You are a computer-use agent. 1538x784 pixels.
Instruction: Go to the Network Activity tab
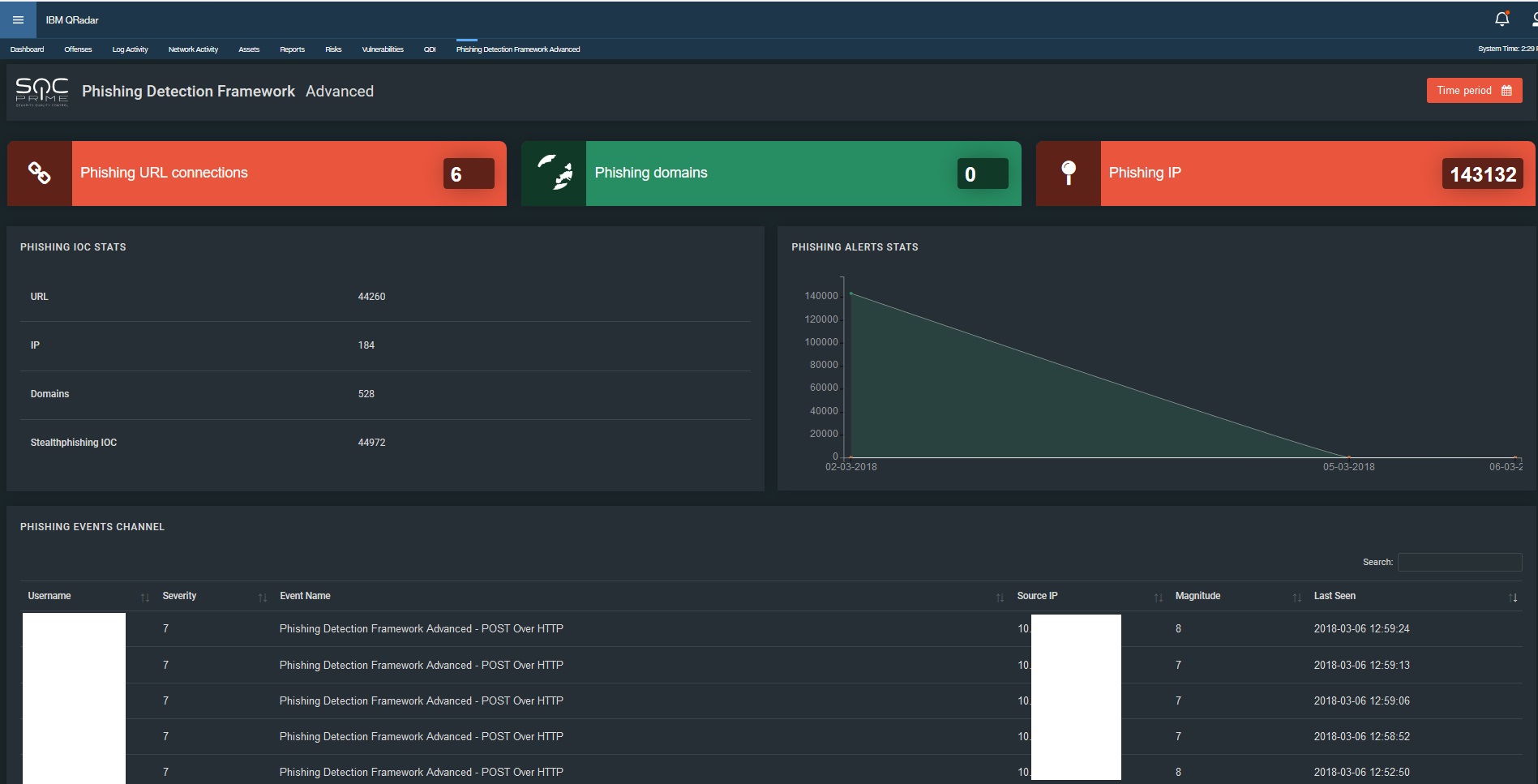coord(193,49)
